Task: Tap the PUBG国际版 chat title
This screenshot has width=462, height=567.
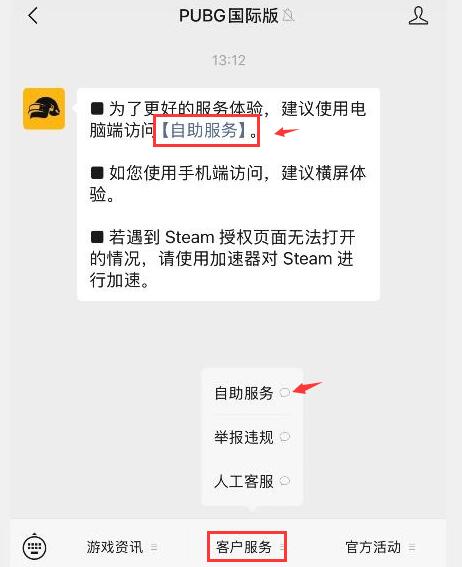Action: [228, 16]
